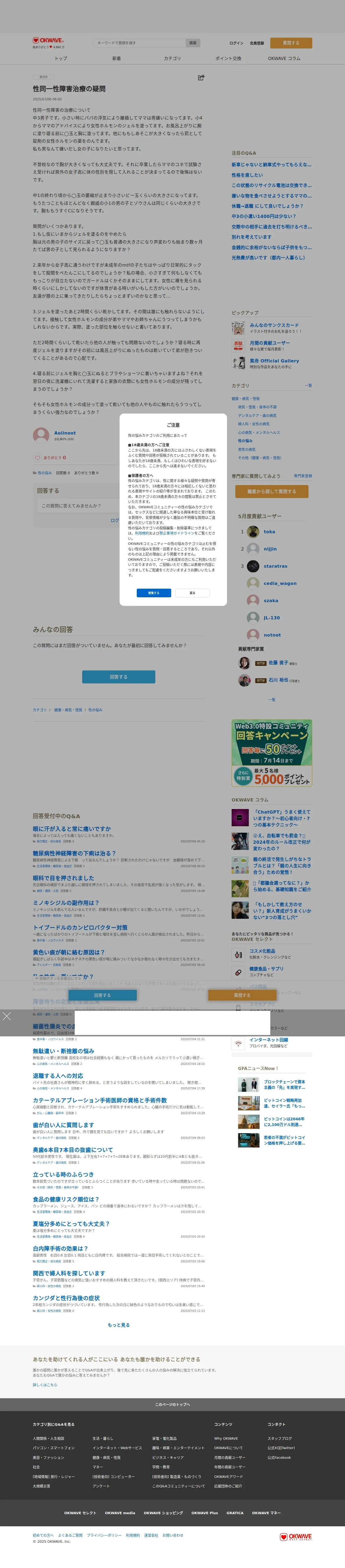The width and height of the screenshot is (345, 1568).
Task: Open the 健康・病気・怪我 breadcrumb link
Action: coord(68,710)
